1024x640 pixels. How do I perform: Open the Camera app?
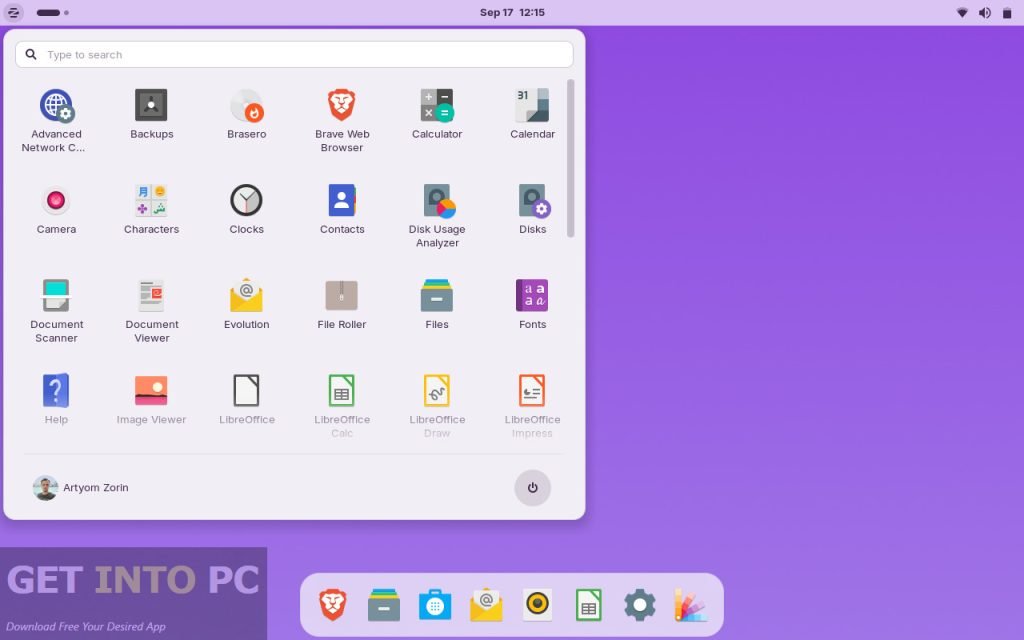(56, 198)
